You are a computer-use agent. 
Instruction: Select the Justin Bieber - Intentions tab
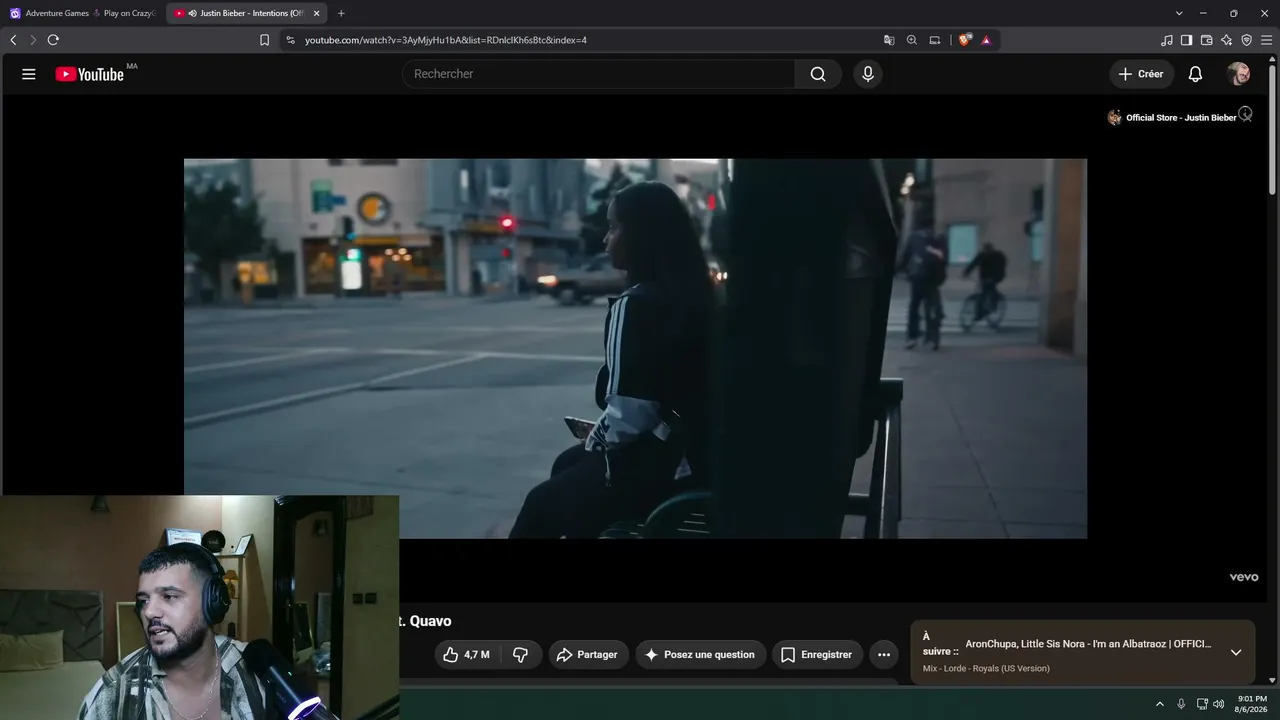click(246, 13)
